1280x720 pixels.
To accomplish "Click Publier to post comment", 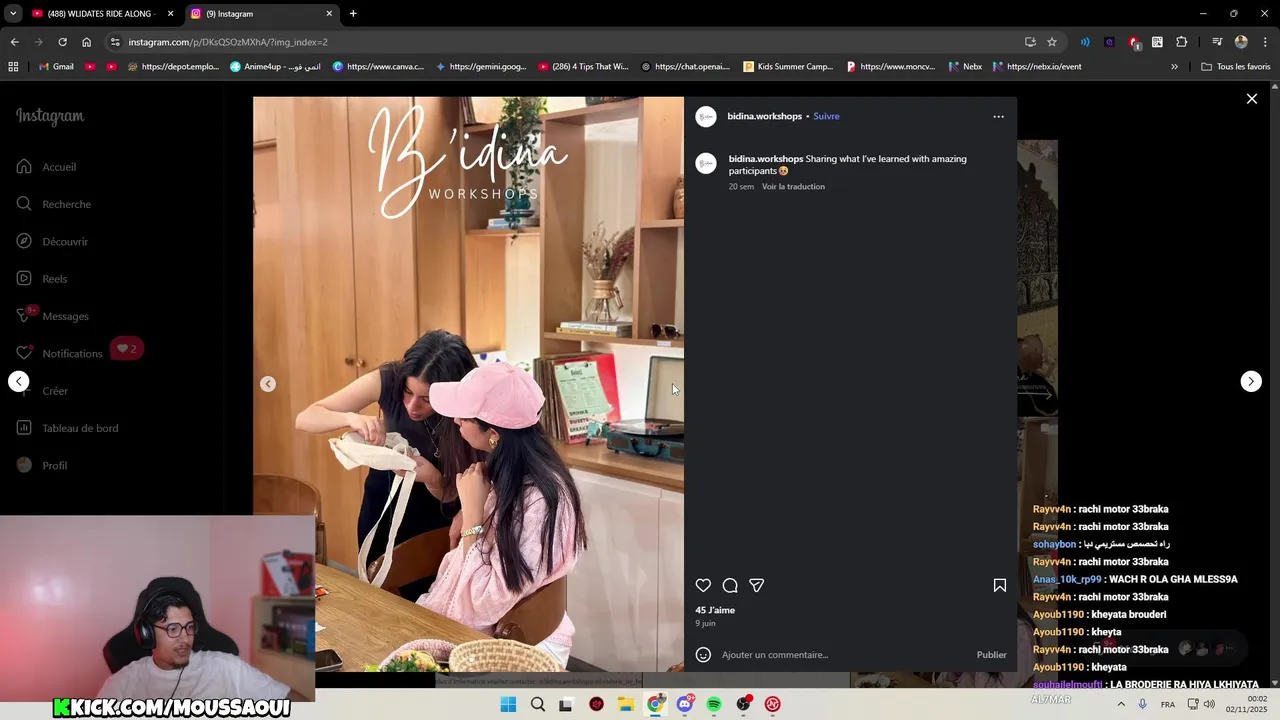I will (991, 655).
